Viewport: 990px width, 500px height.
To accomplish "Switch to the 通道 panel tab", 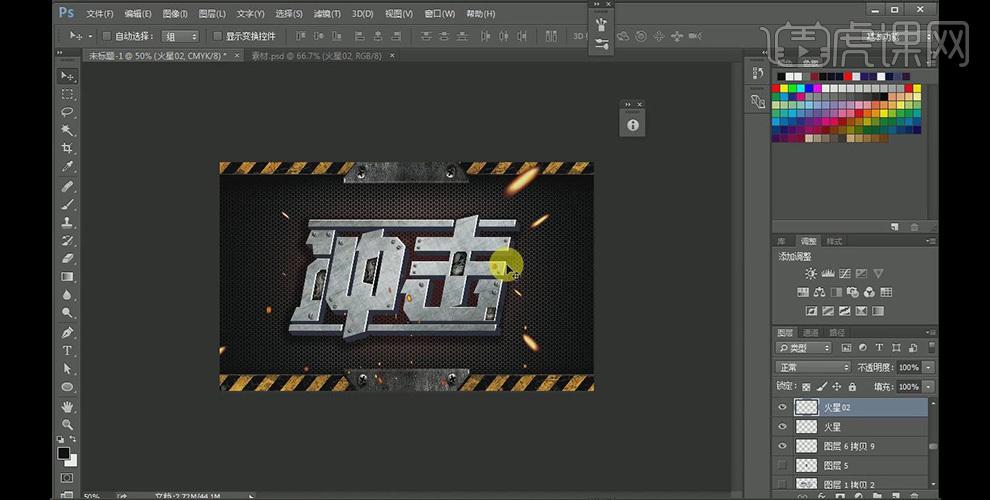I will (x=811, y=332).
